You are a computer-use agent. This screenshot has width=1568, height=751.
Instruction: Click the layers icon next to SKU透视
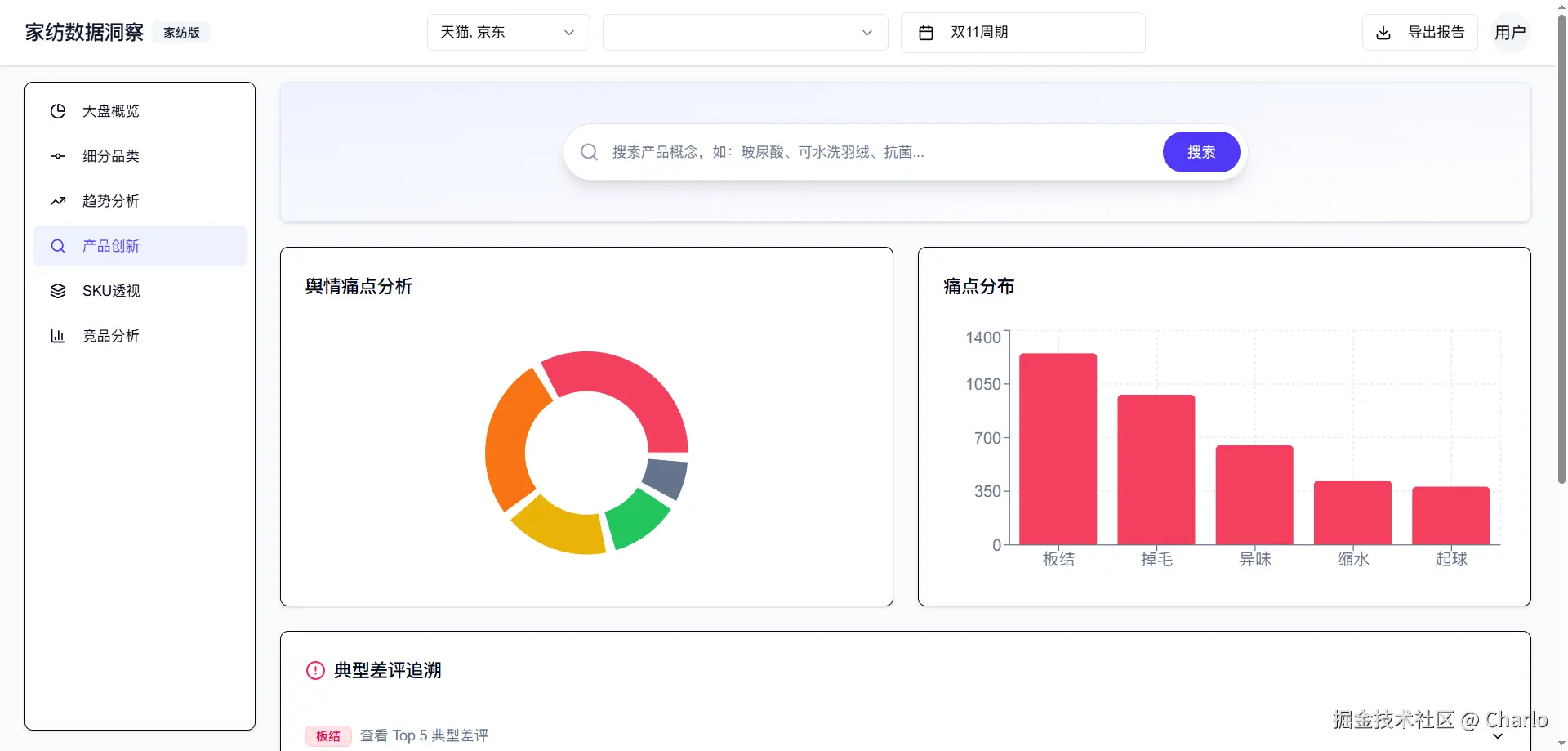pyautogui.click(x=58, y=291)
